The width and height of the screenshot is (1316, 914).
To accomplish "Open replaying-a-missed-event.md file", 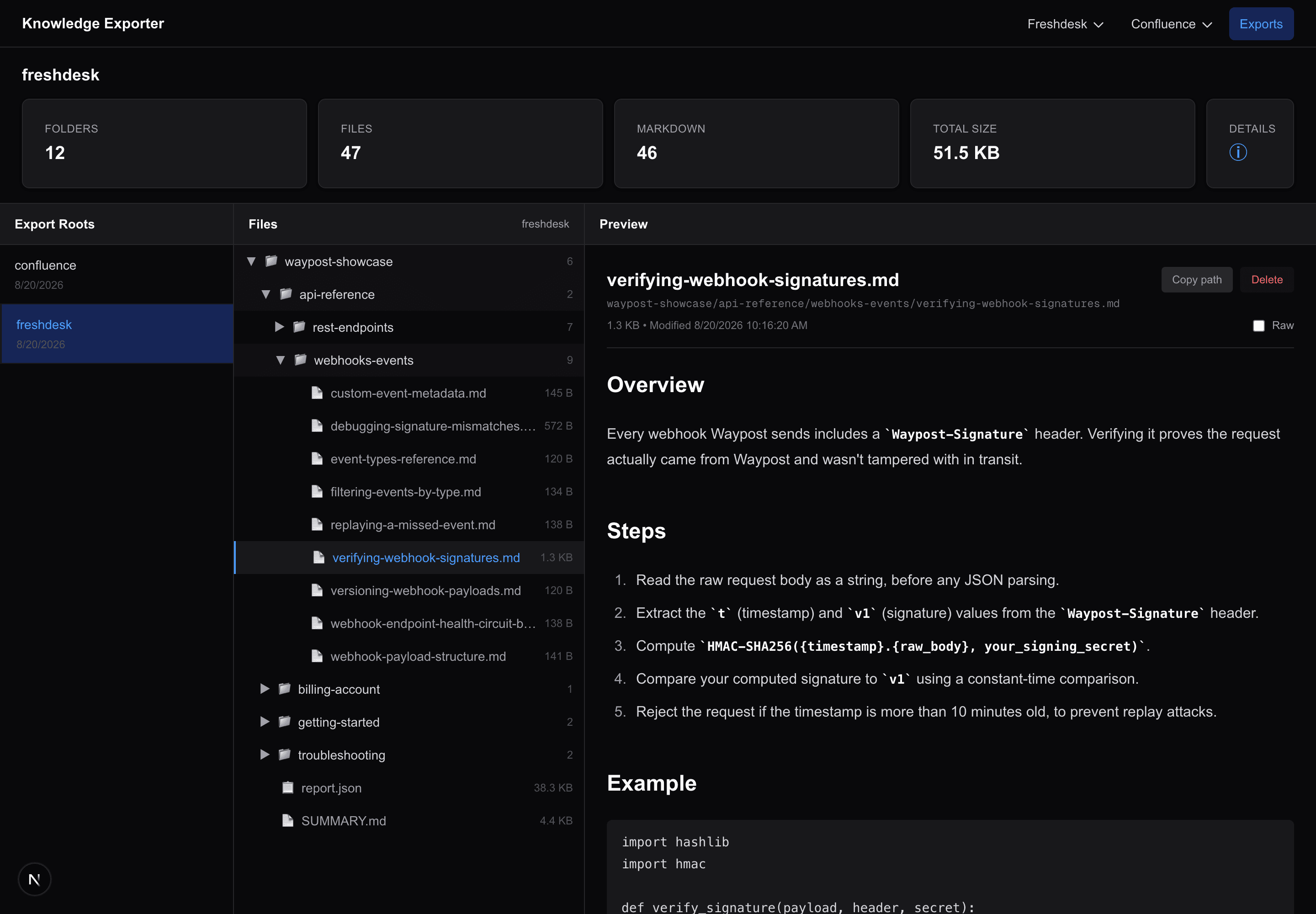I will (x=409, y=525).
